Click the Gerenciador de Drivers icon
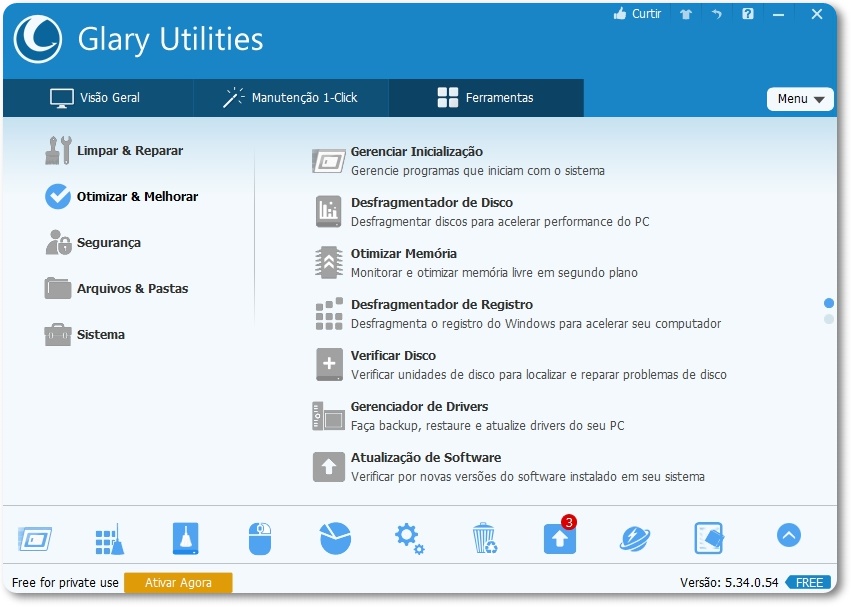851x607 pixels. click(x=328, y=416)
